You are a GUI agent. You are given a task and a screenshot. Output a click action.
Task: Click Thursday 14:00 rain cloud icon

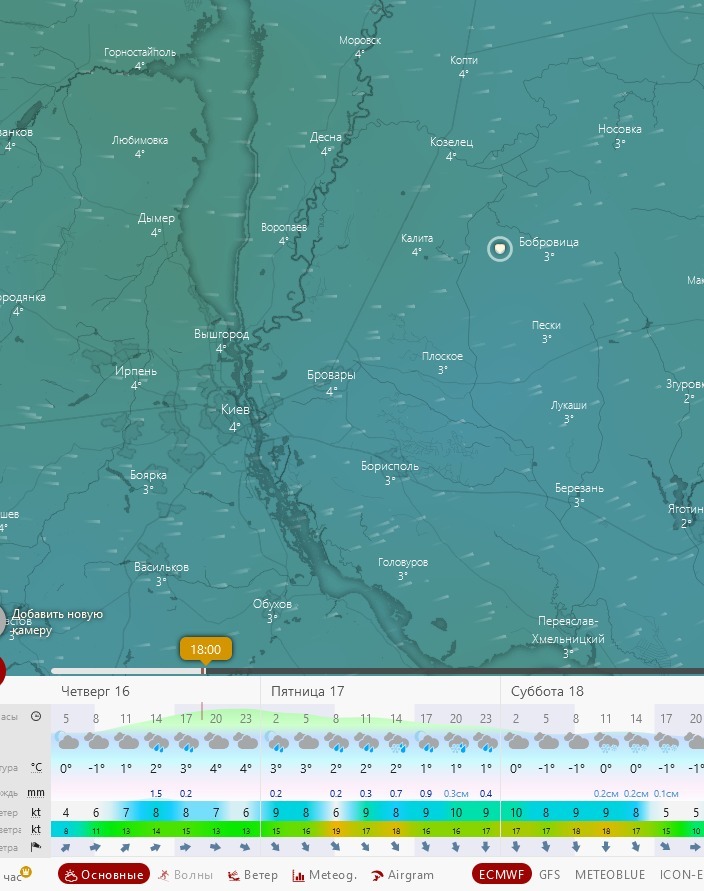click(156, 742)
